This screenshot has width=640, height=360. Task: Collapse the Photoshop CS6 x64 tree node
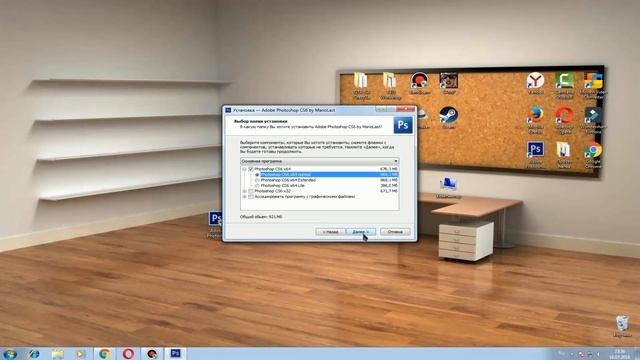[x=244, y=169]
